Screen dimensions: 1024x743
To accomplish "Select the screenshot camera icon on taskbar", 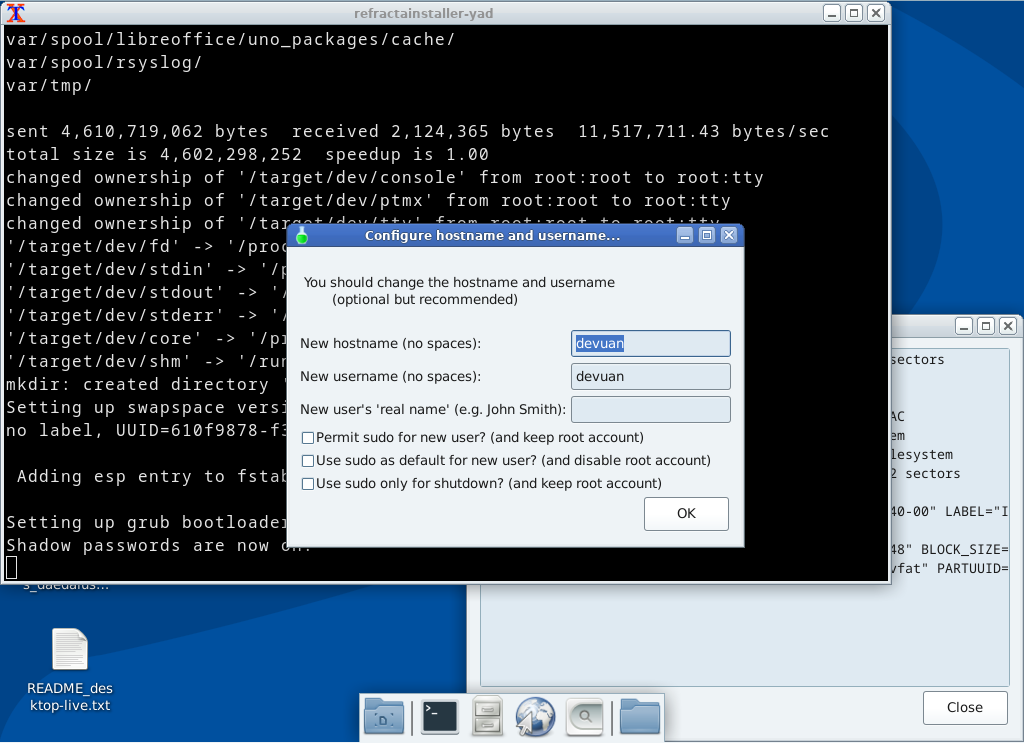I will (383, 716).
